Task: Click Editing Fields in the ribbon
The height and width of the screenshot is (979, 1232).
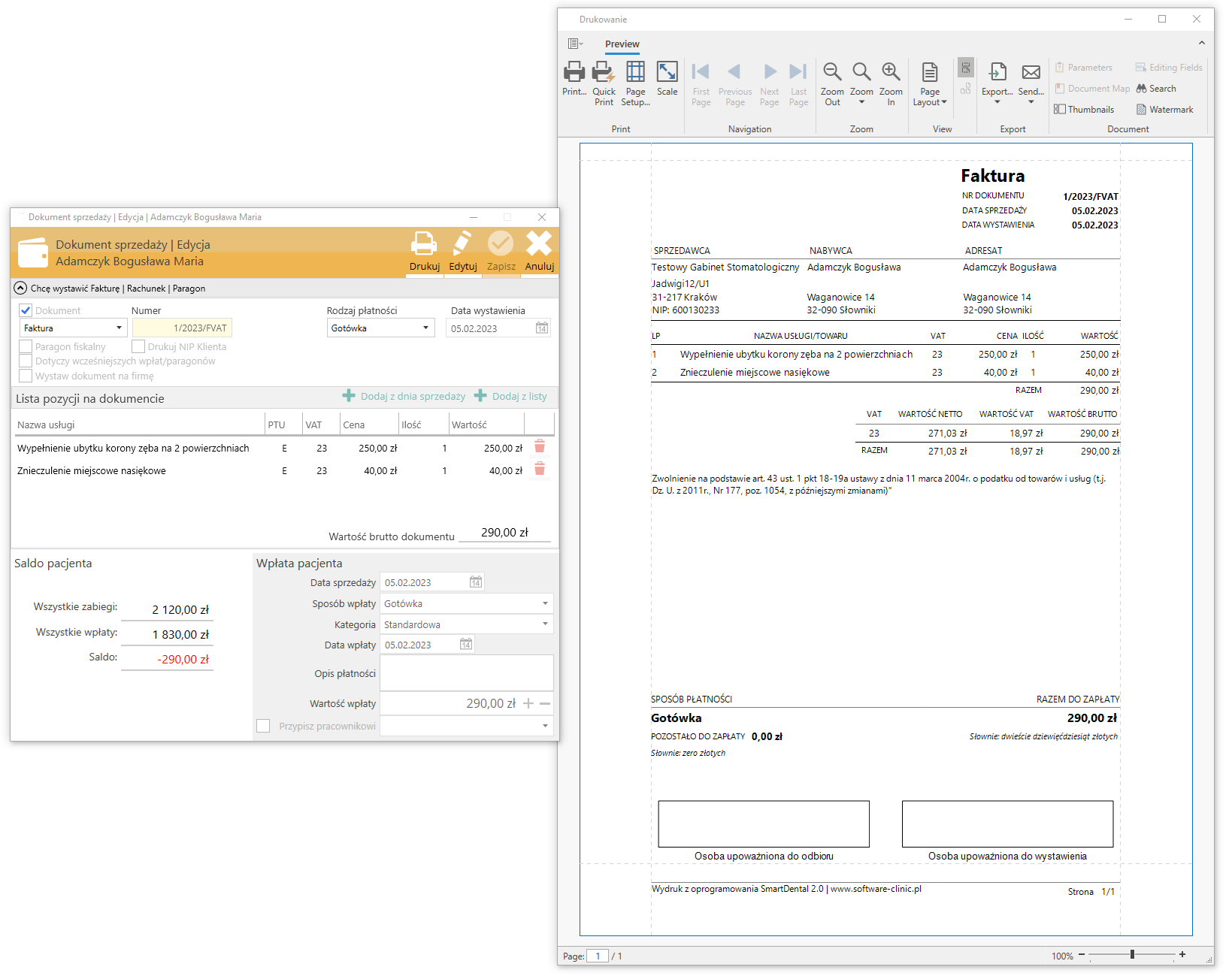Action: pyautogui.click(x=1169, y=68)
